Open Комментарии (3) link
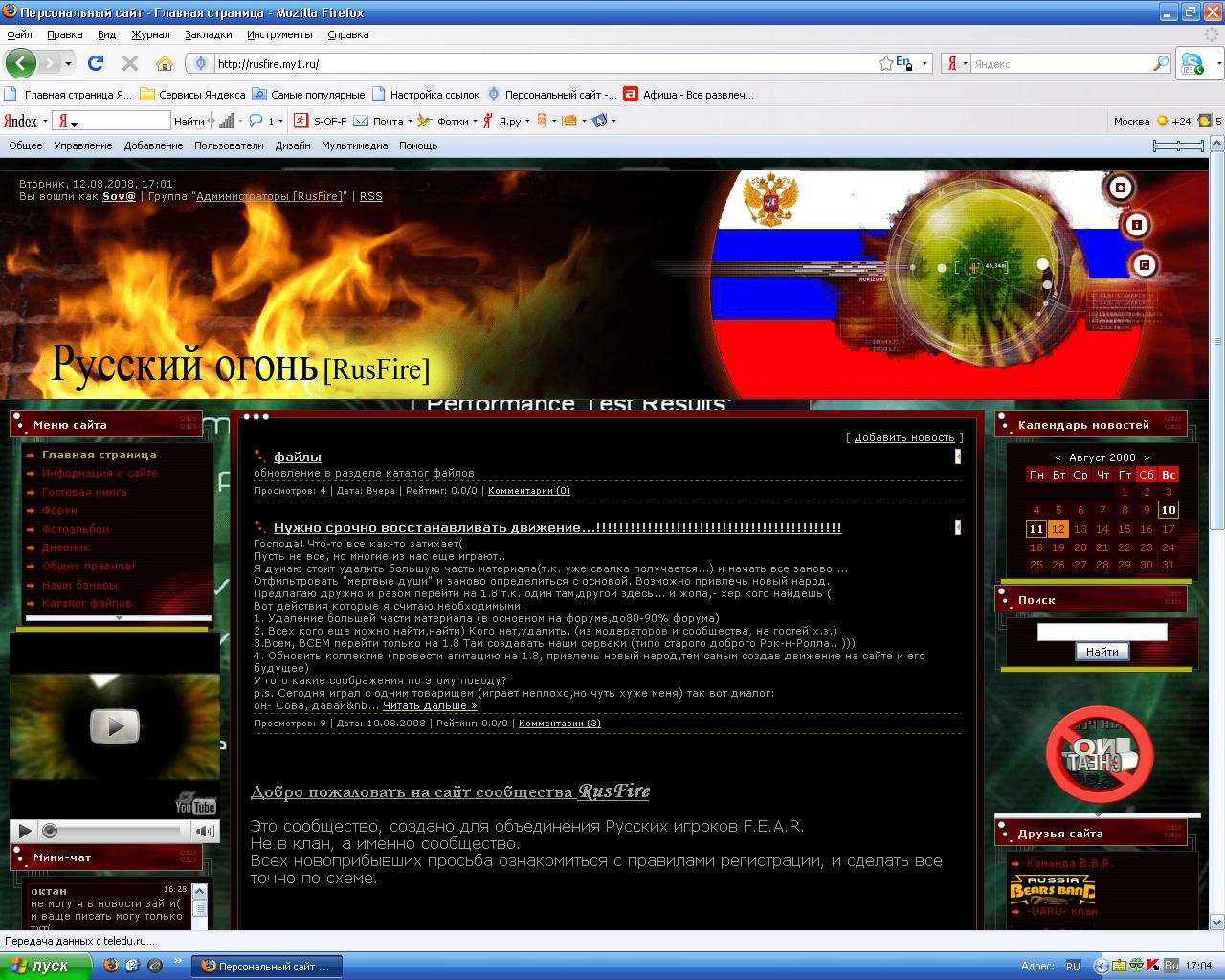1225x980 pixels. pyautogui.click(x=560, y=724)
